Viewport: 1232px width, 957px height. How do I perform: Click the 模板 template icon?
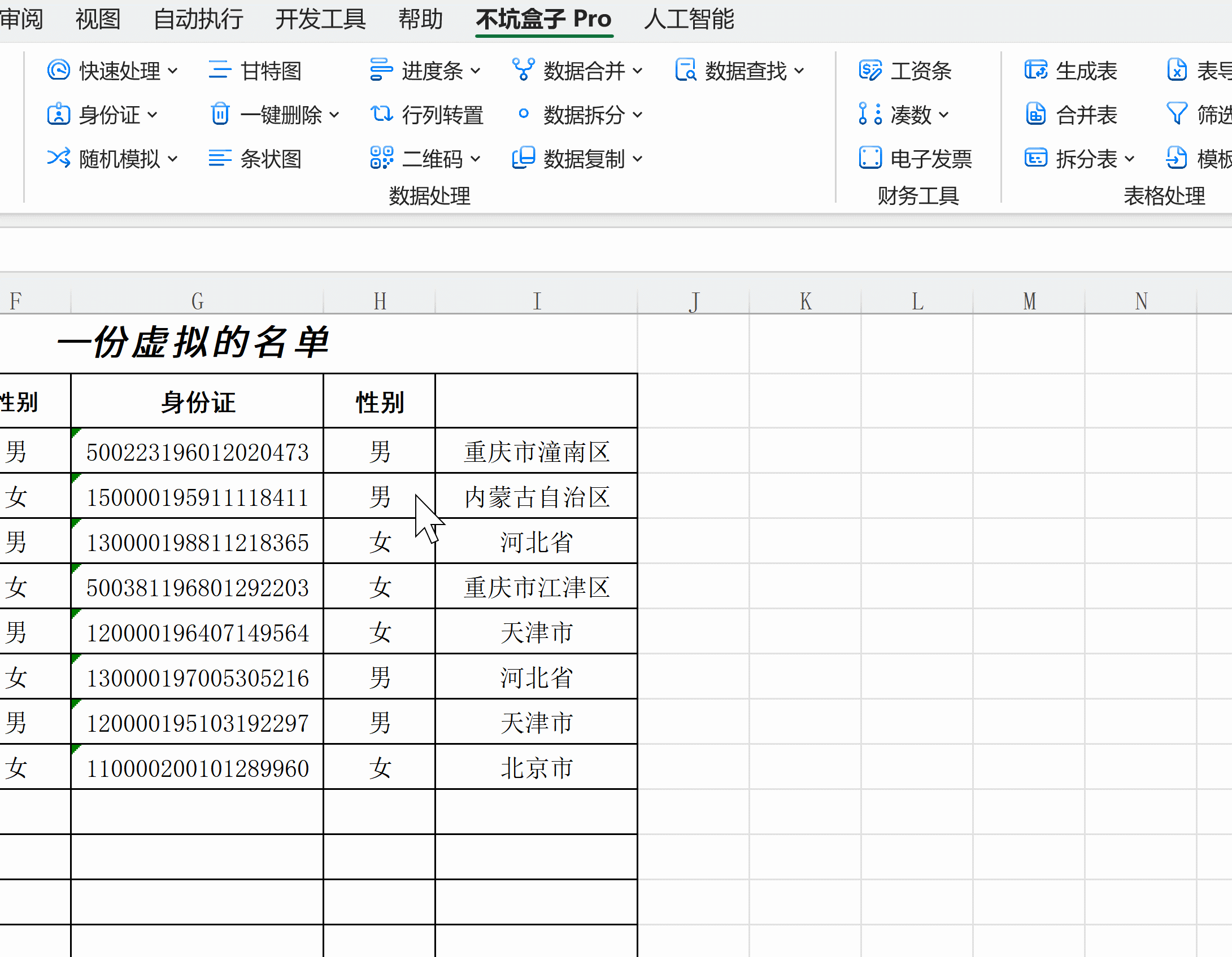click(x=1177, y=159)
